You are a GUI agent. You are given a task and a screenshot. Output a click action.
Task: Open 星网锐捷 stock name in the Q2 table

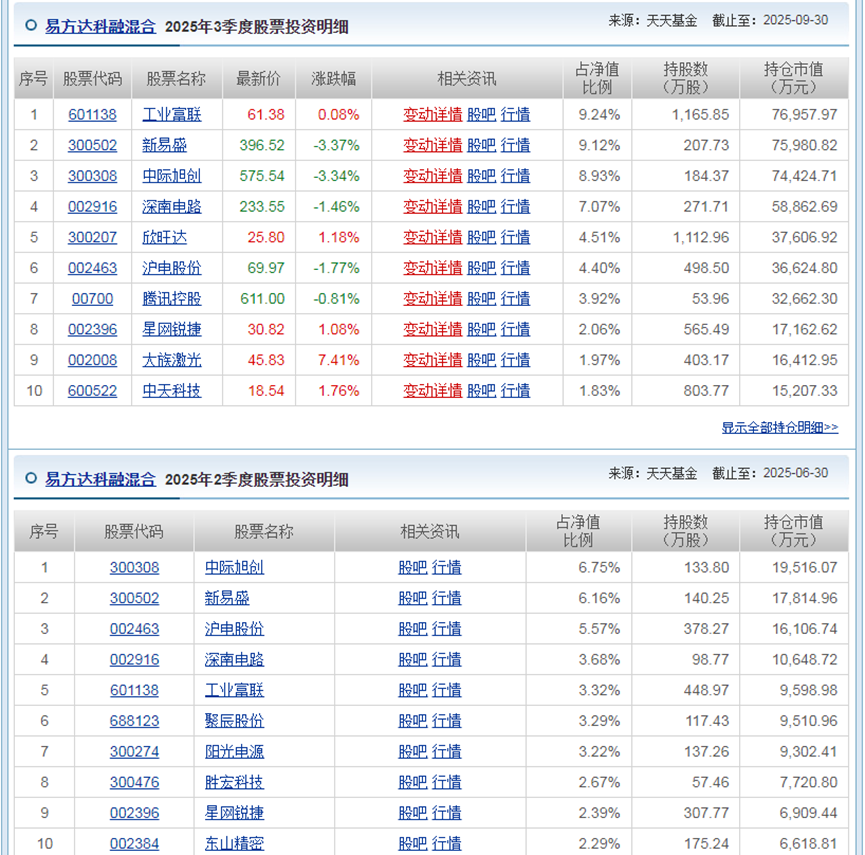234,813
